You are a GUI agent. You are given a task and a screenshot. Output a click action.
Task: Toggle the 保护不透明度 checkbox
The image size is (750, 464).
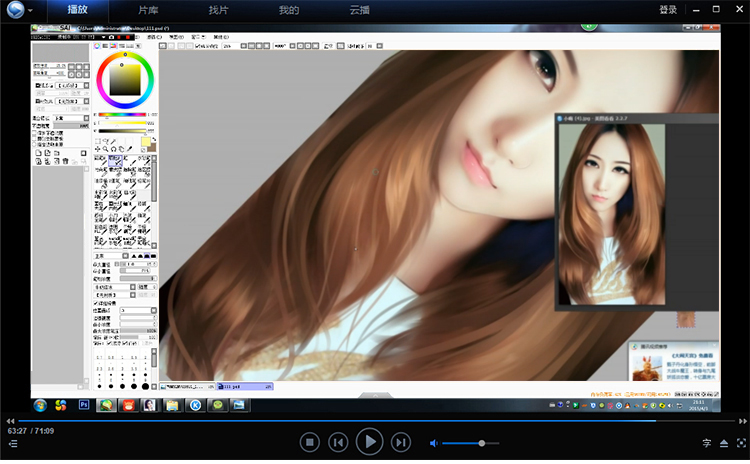point(34,133)
